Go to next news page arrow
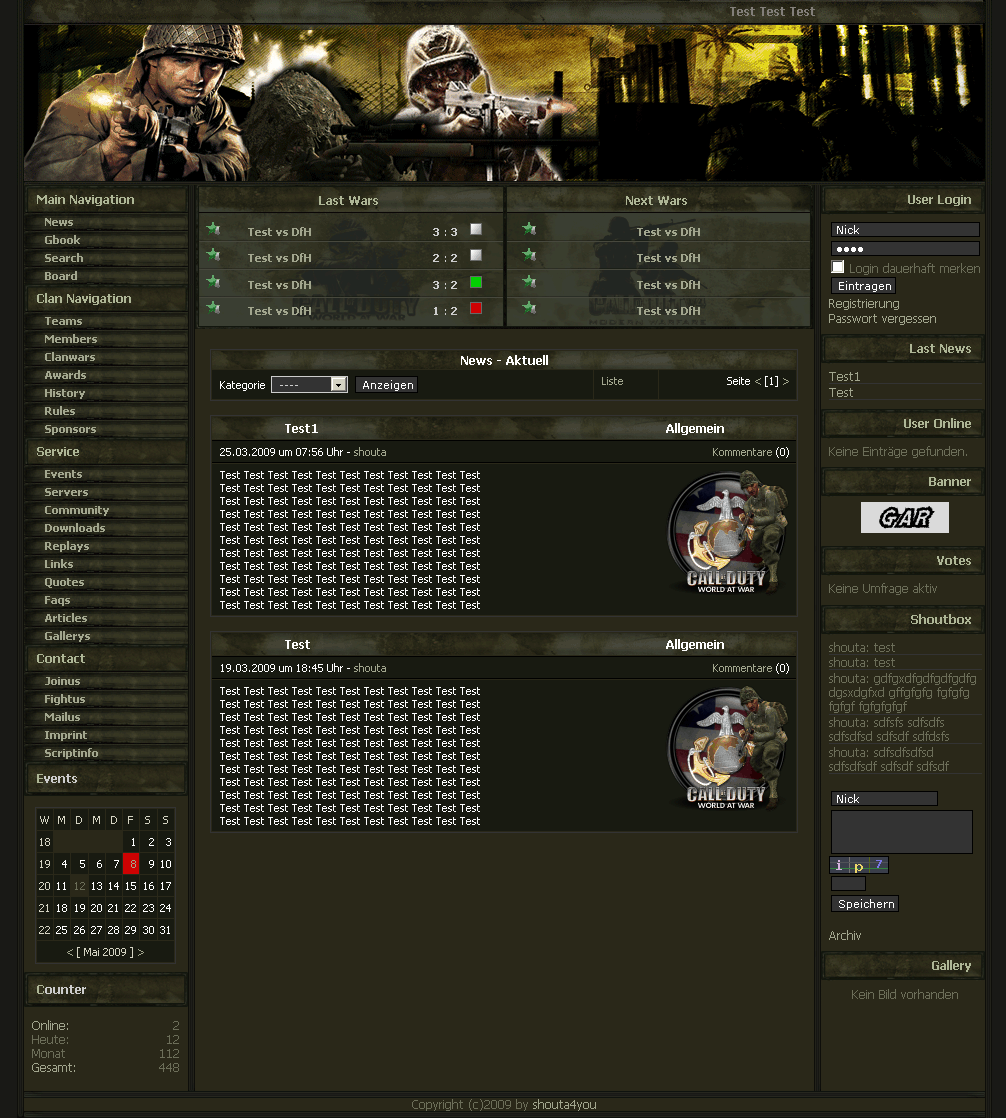Image resolution: width=1006 pixels, height=1120 pixels. [x=785, y=381]
